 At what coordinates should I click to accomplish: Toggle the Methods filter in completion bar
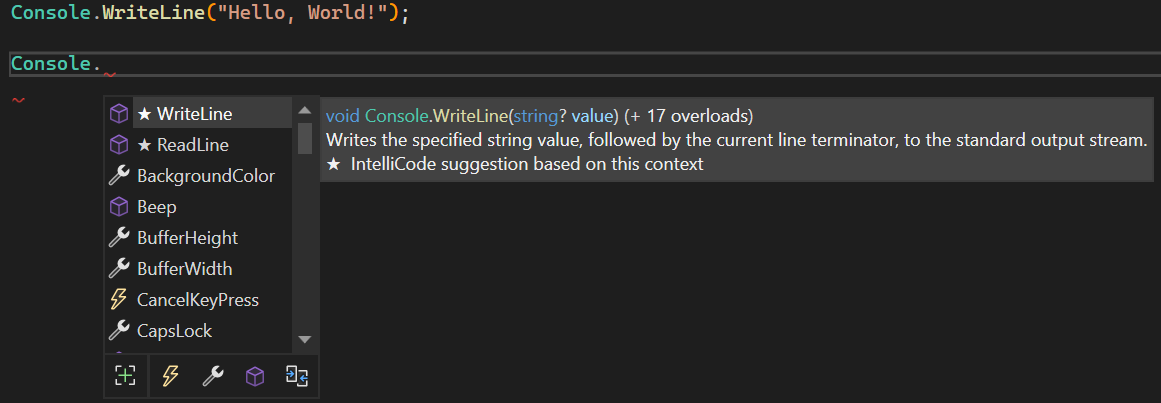tap(255, 376)
